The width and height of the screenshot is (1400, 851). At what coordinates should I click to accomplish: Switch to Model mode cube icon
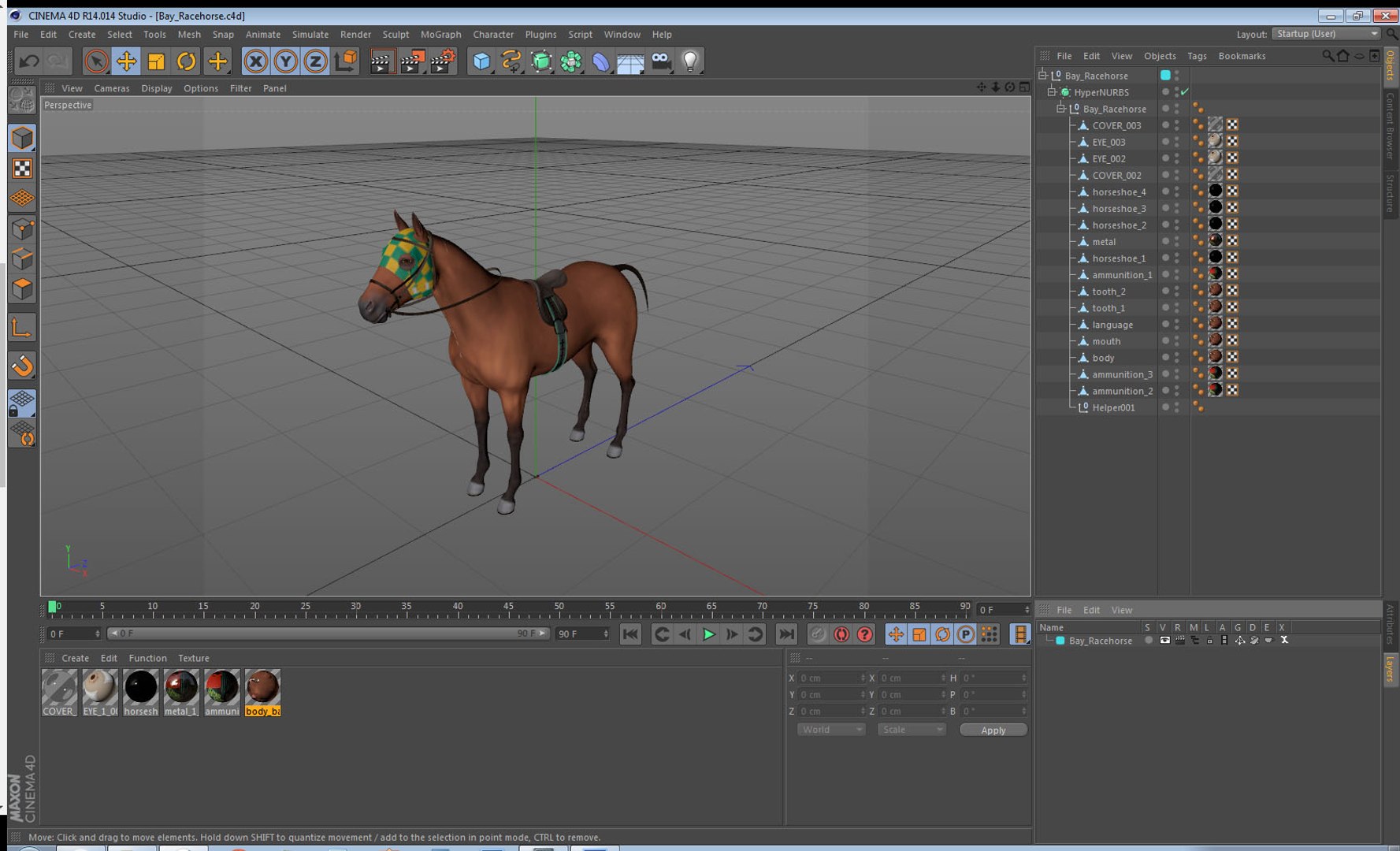[x=22, y=138]
